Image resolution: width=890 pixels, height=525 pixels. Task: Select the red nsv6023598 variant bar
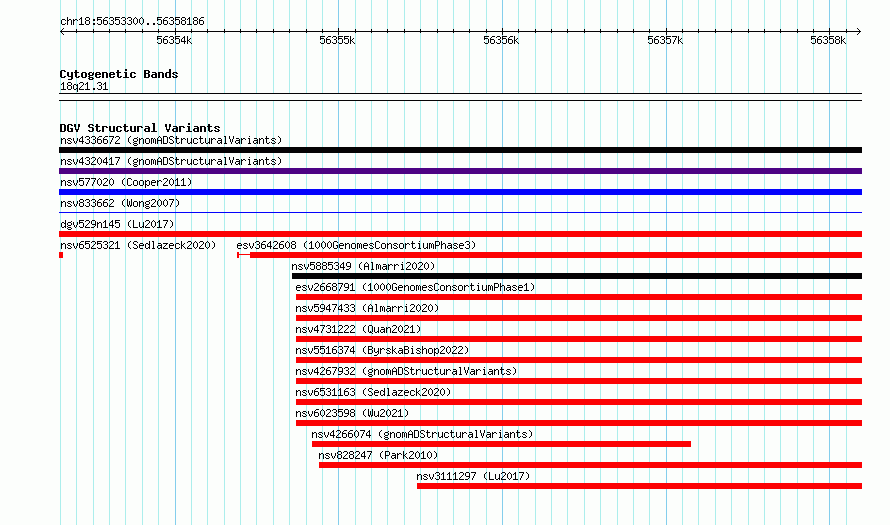[x=579, y=423]
